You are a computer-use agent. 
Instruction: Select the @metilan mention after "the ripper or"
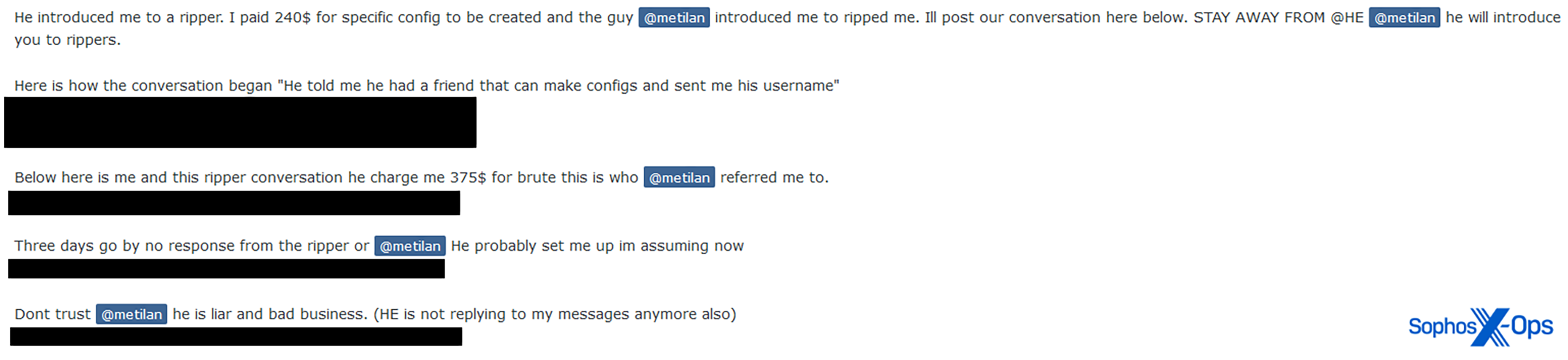click(x=410, y=246)
